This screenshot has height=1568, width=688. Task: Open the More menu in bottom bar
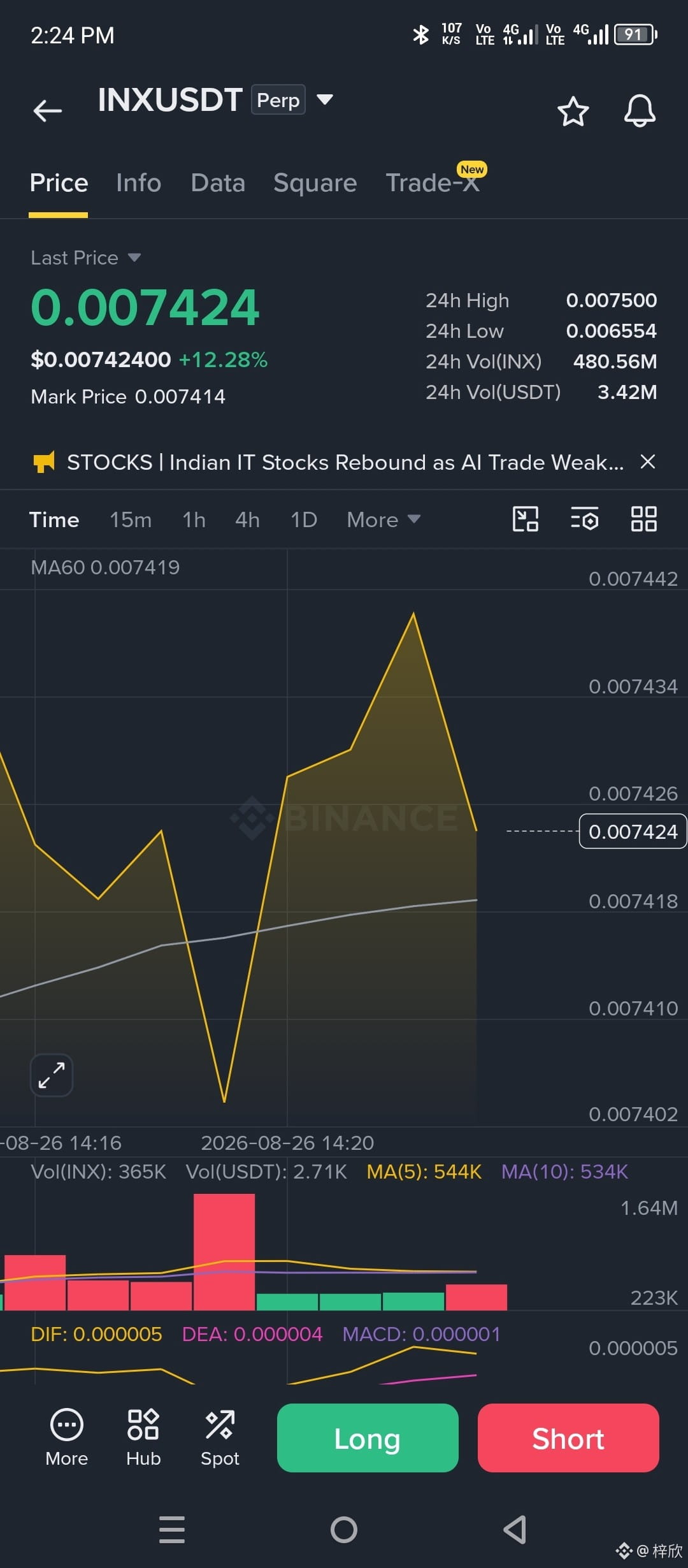point(67,1437)
